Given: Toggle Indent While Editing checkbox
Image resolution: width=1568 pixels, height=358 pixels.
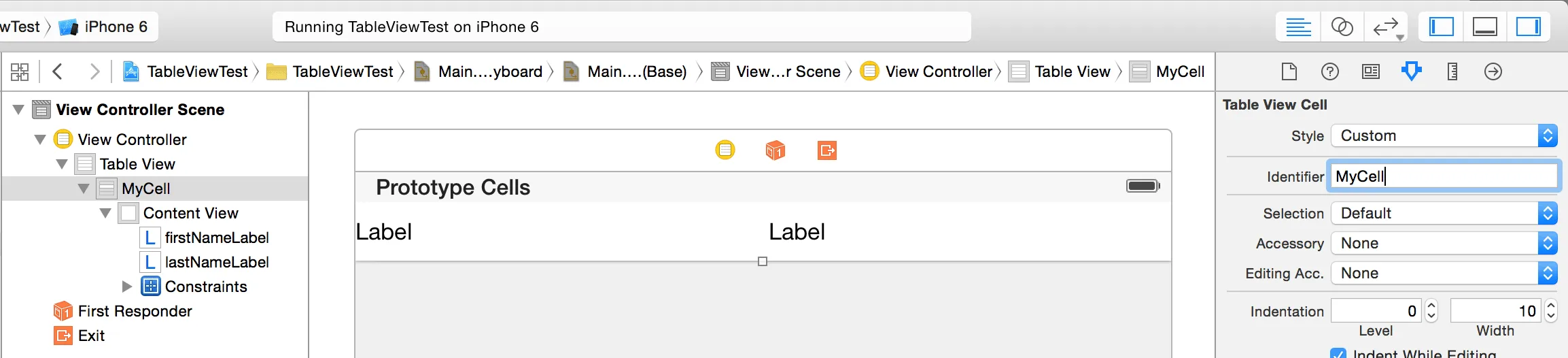Looking at the screenshot, I should (1338, 354).
